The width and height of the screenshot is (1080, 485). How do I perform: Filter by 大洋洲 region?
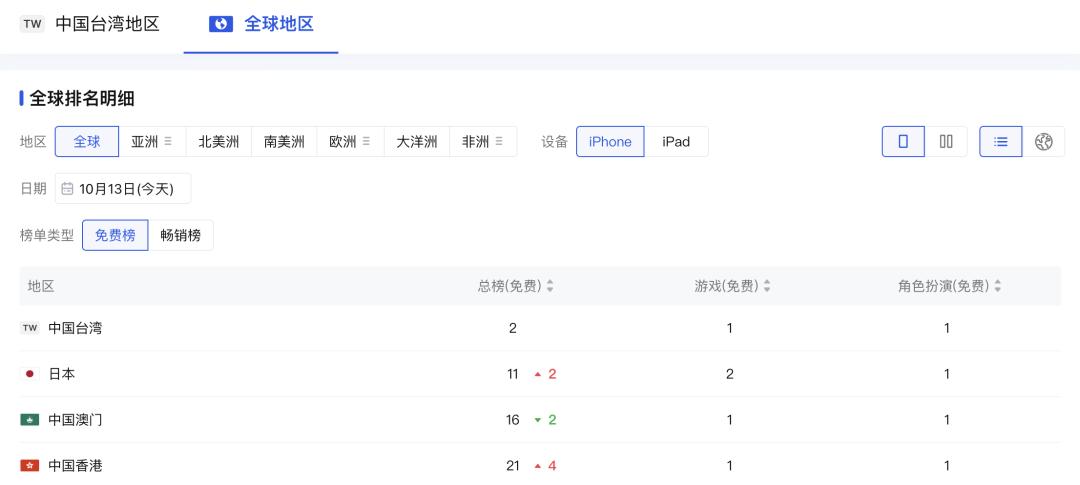pyautogui.click(x=416, y=142)
